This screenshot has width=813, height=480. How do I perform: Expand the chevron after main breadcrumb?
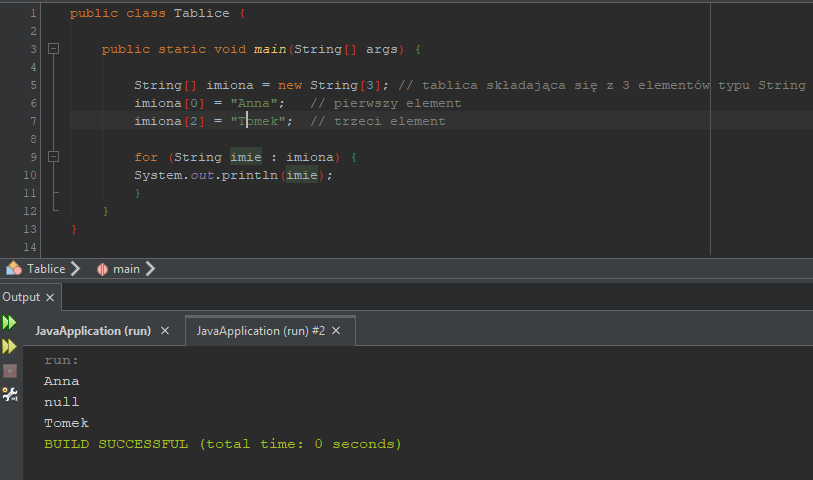150,269
